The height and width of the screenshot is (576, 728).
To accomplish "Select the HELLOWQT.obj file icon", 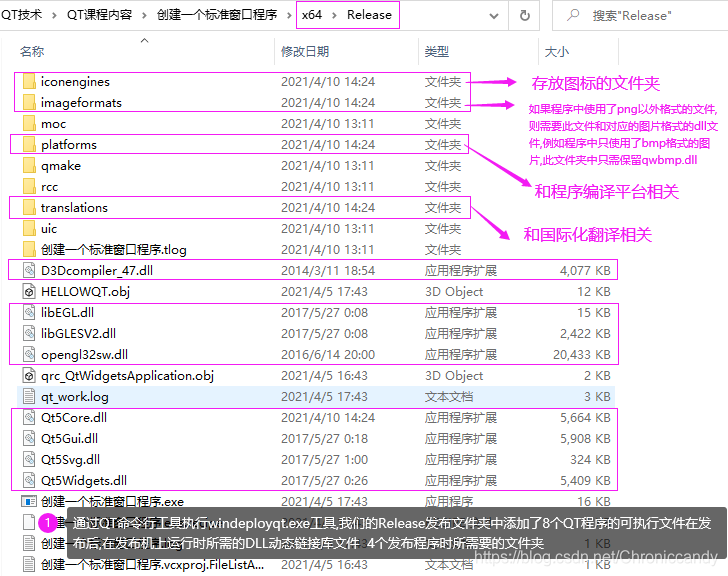I will [x=29, y=291].
